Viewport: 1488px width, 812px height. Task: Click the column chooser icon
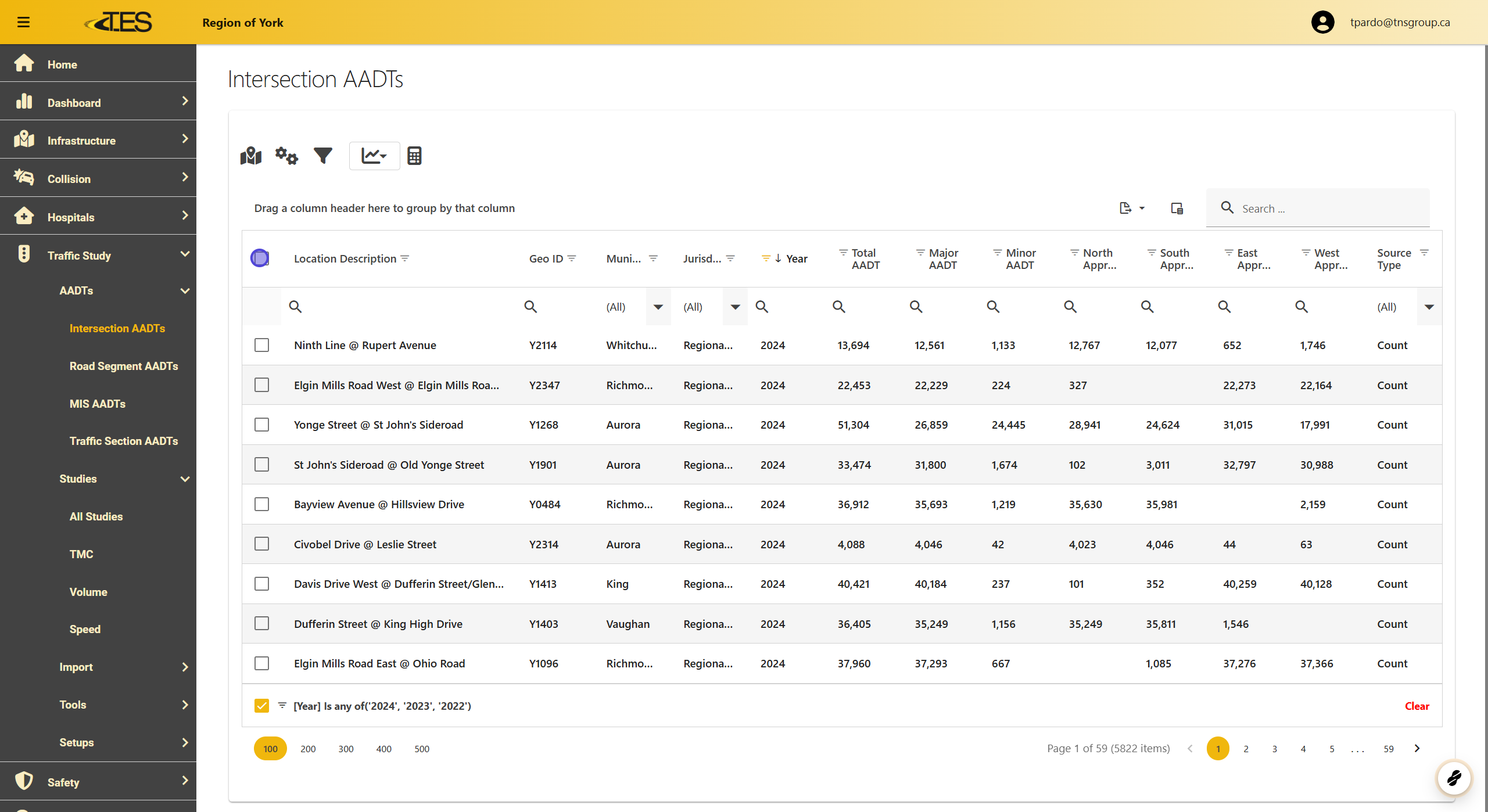[x=1177, y=208]
